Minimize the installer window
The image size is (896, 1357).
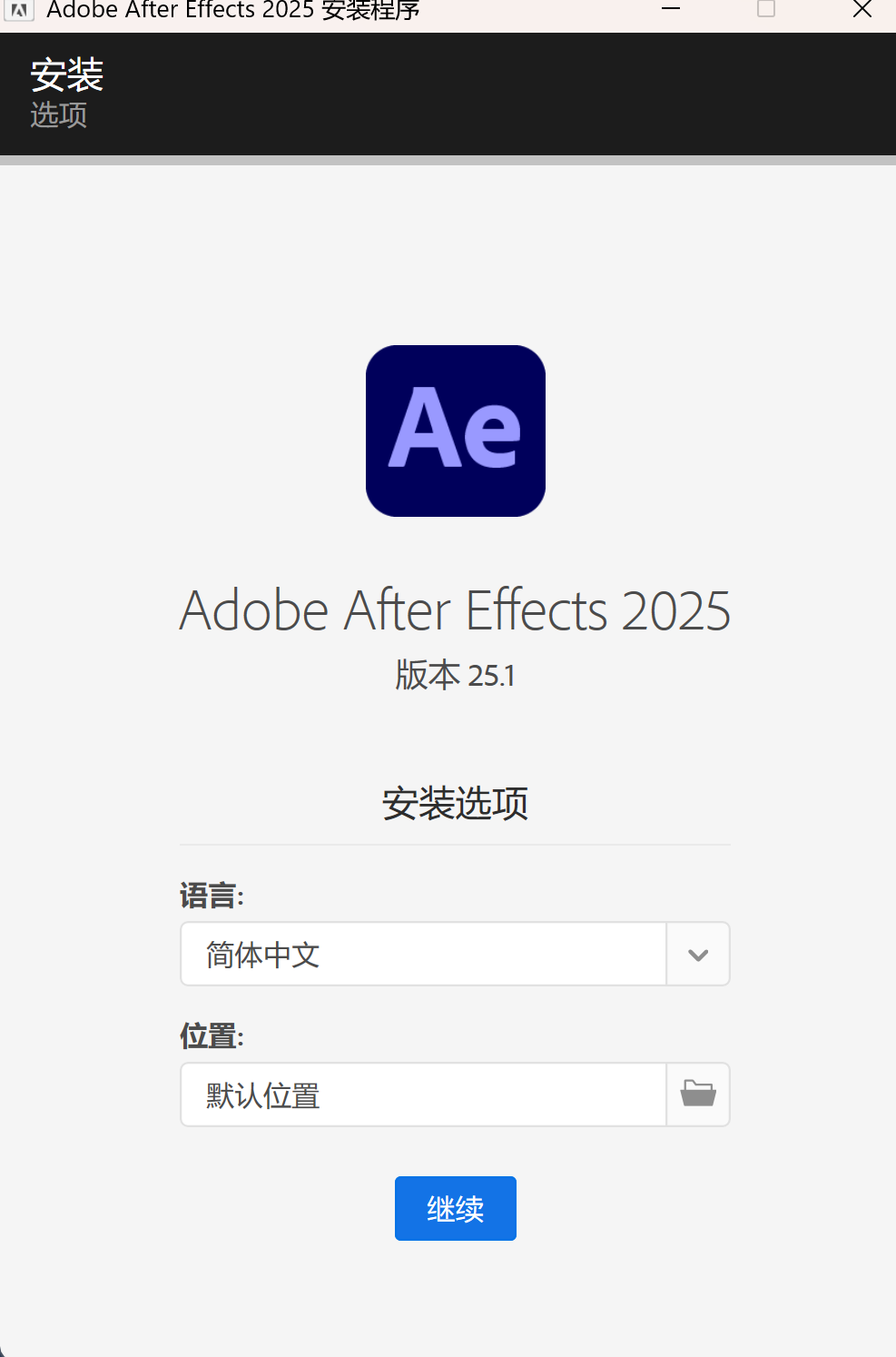671,9
